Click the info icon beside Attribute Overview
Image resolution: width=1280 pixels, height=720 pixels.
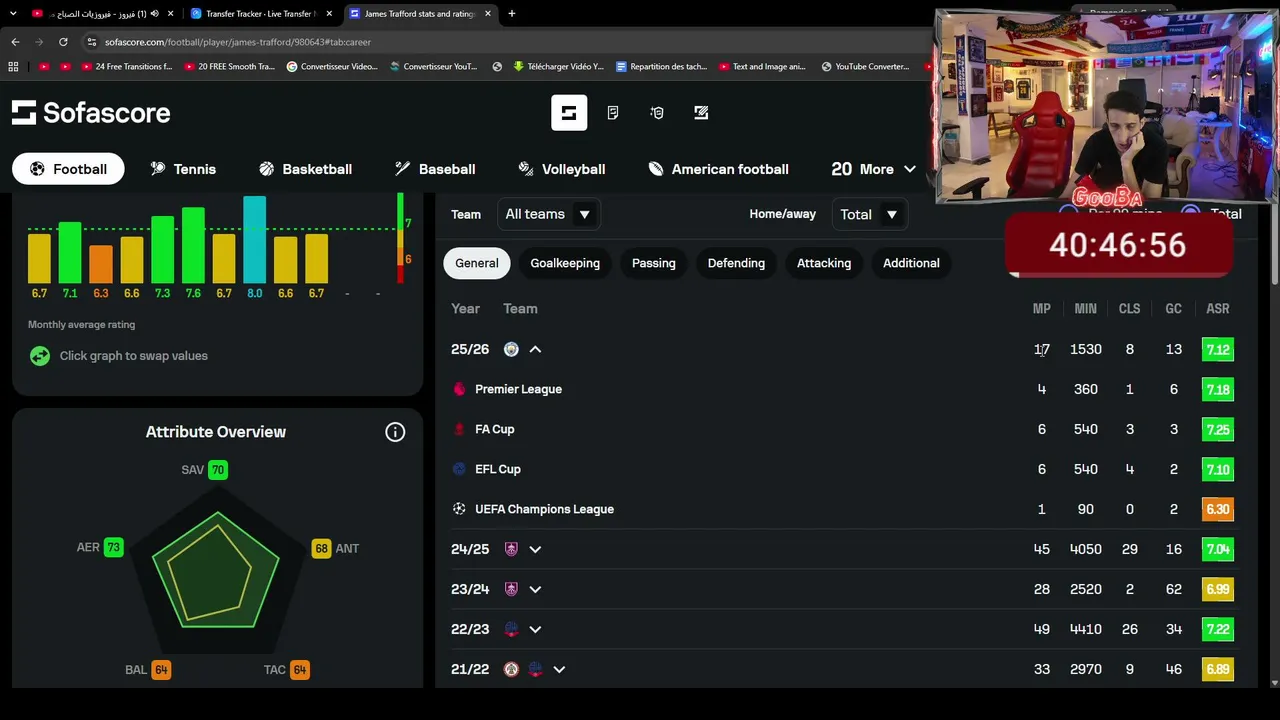395,432
